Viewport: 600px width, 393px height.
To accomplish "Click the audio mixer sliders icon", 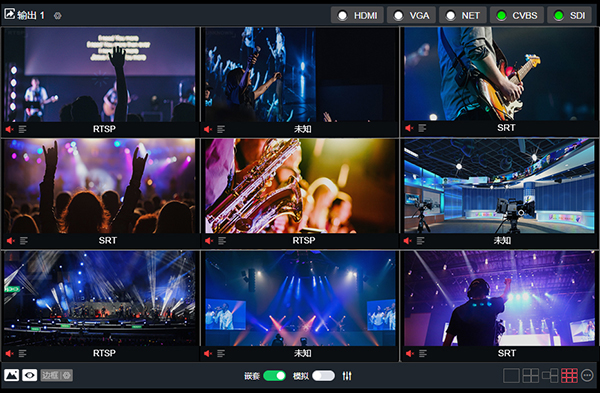I will tap(347, 376).
